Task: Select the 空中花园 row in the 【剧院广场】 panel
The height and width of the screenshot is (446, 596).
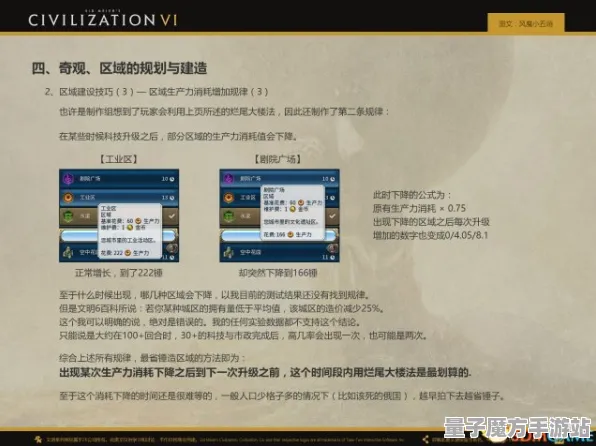Action: coord(279,252)
